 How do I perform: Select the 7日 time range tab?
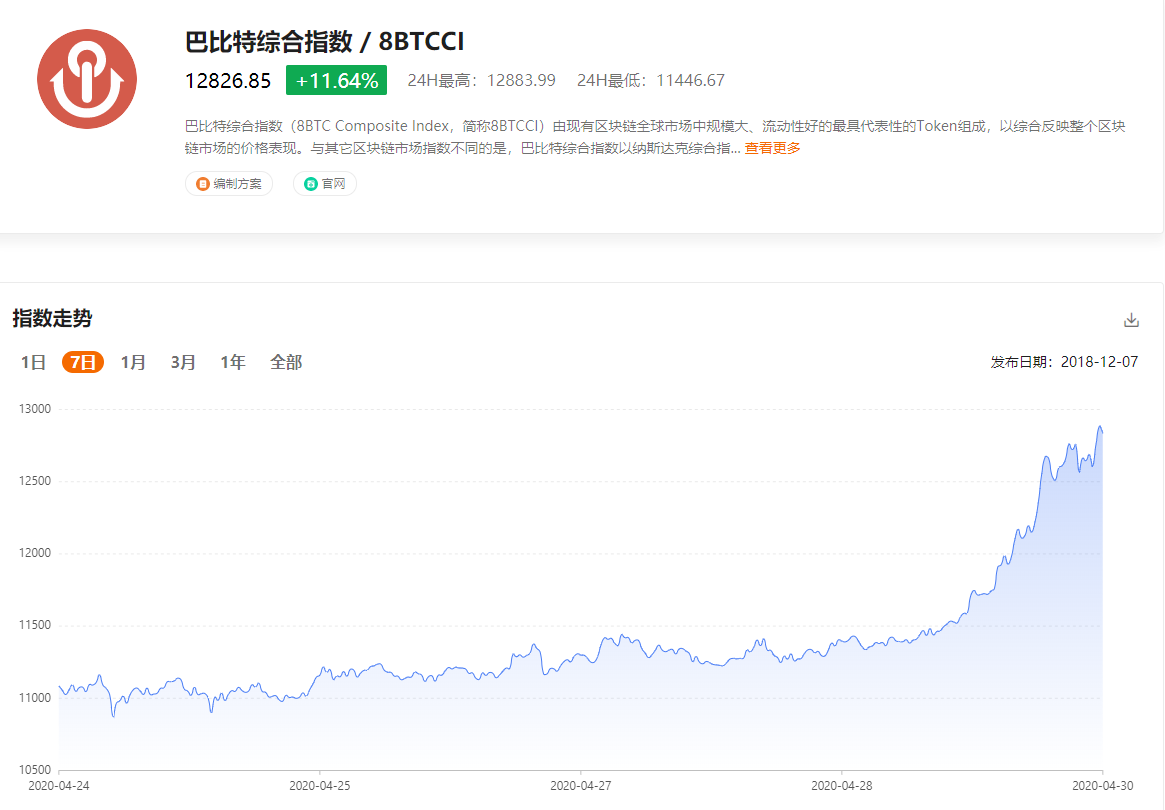(82, 362)
